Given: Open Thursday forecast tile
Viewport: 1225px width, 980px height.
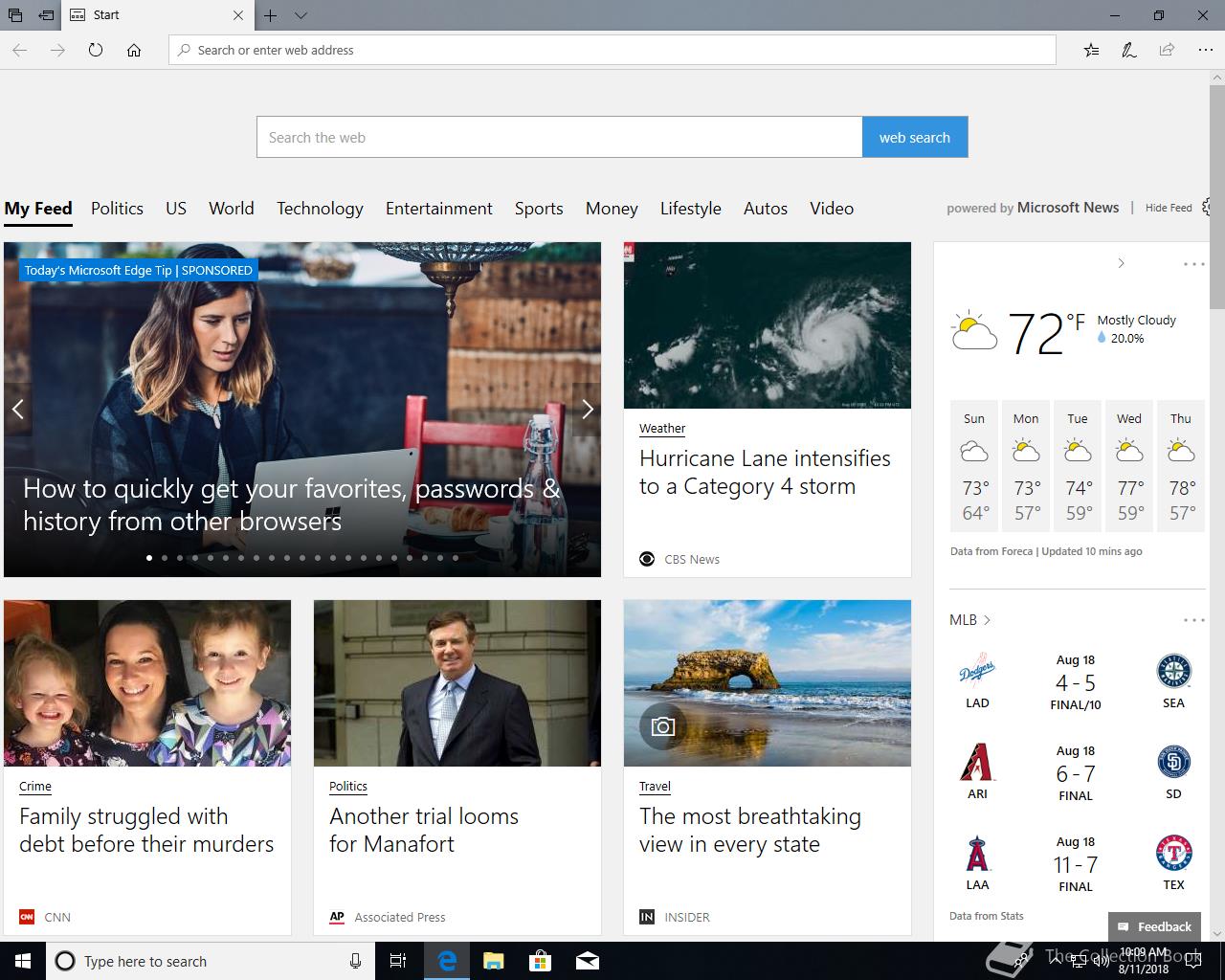Looking at the screenshot, I should pos(1181,466).
